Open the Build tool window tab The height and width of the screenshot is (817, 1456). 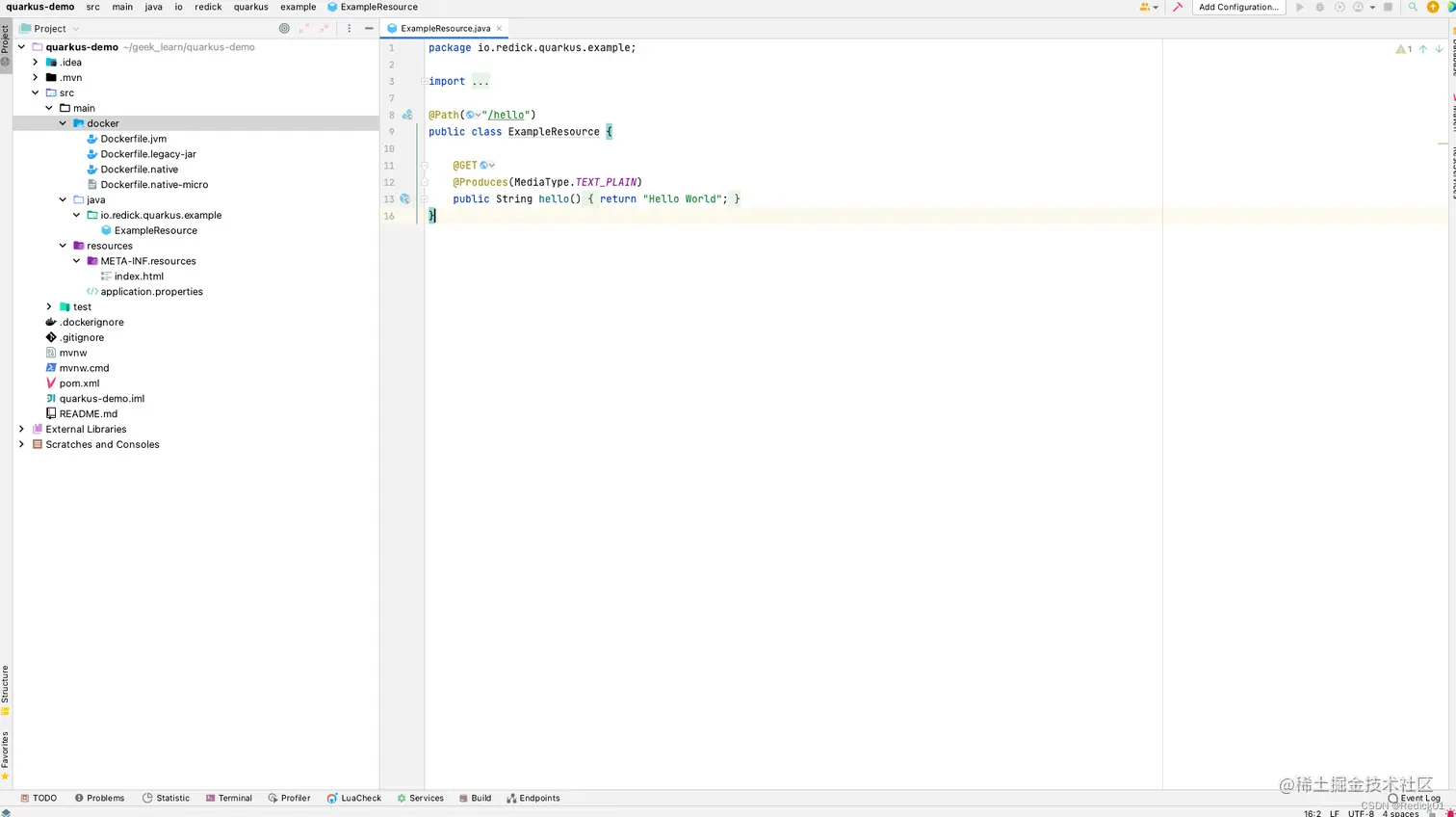(x=475, y=798)
